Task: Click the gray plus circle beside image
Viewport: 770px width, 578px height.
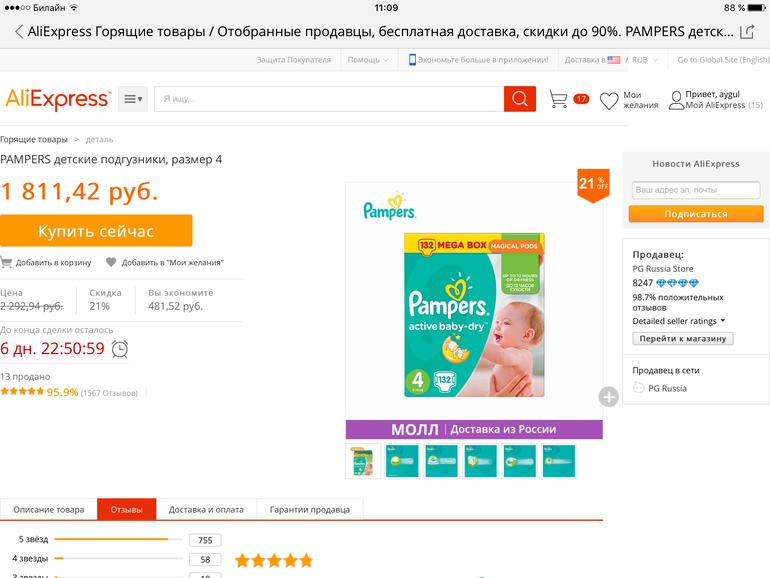Action: (608, 397)
